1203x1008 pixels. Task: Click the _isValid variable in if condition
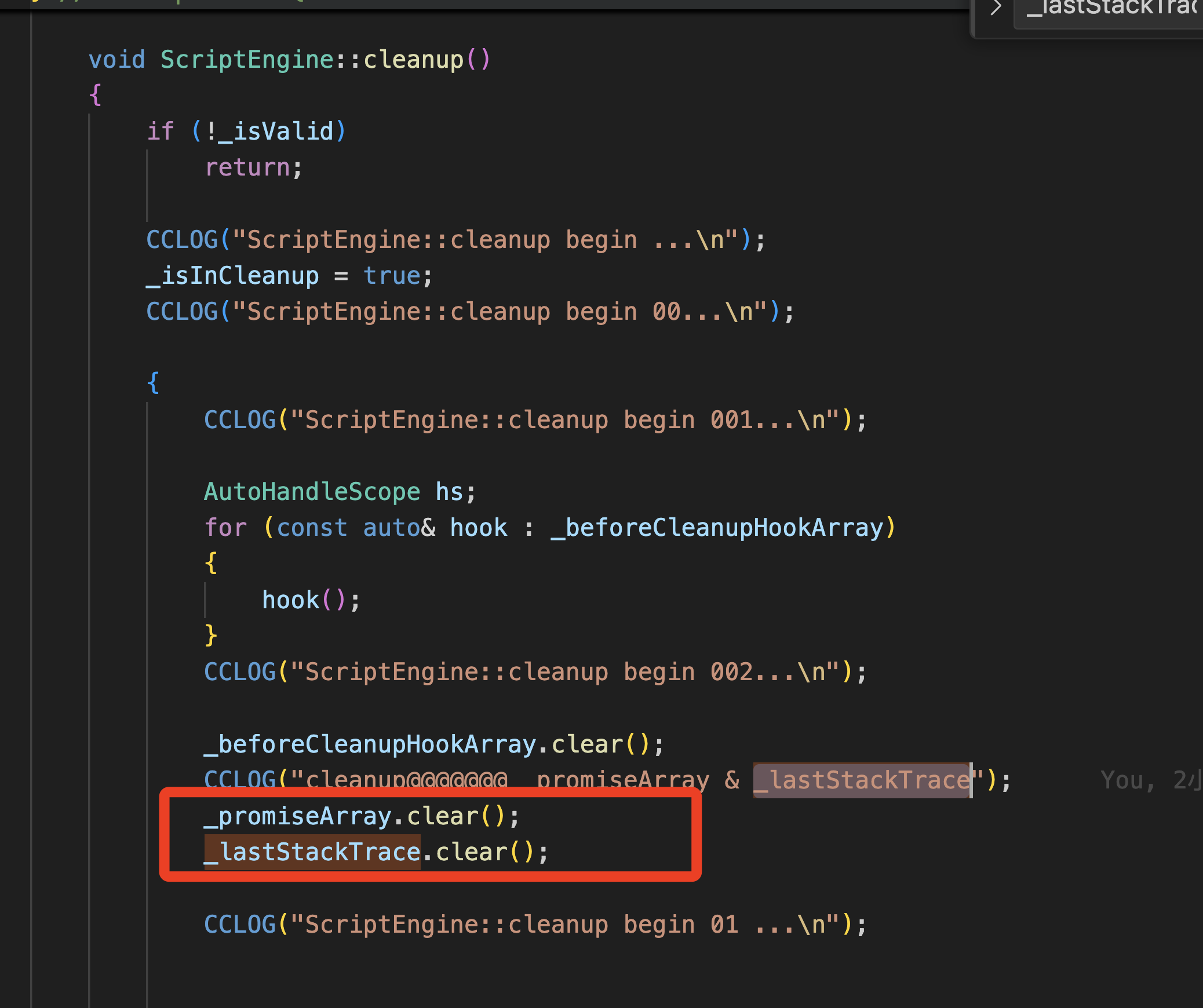coord(276,132)
